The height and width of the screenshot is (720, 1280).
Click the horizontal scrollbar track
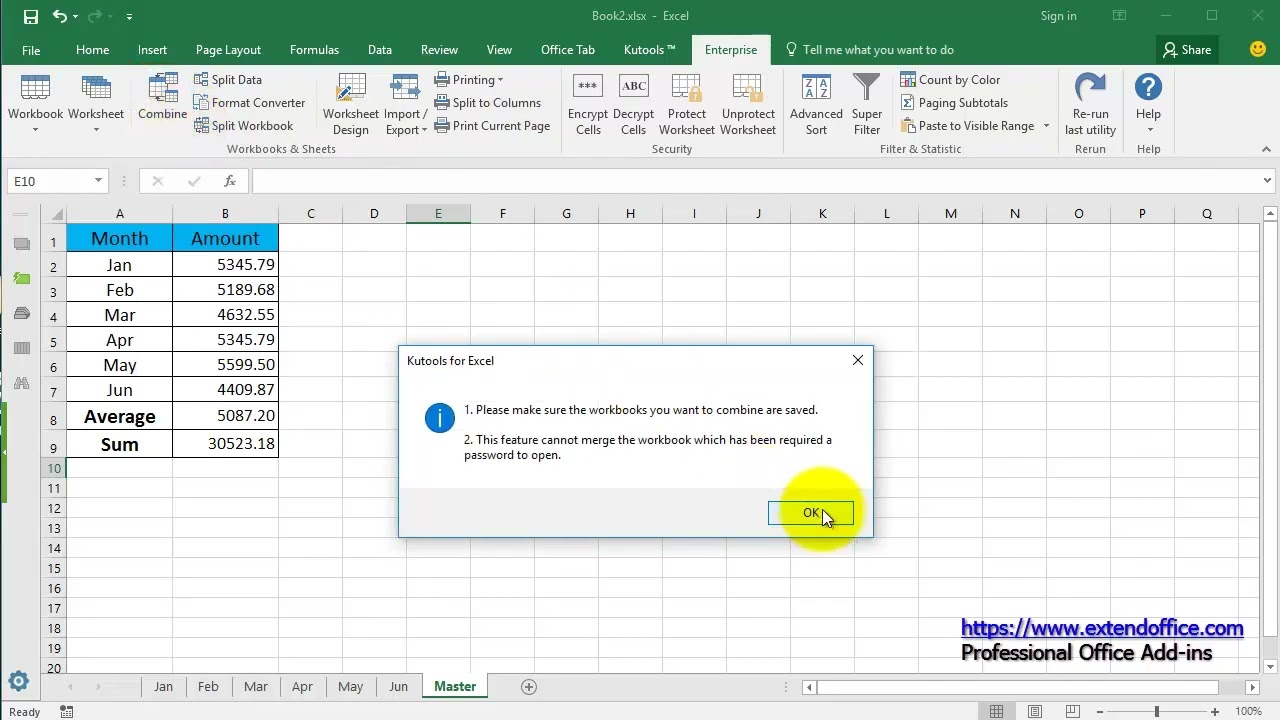pos(1018,687)
